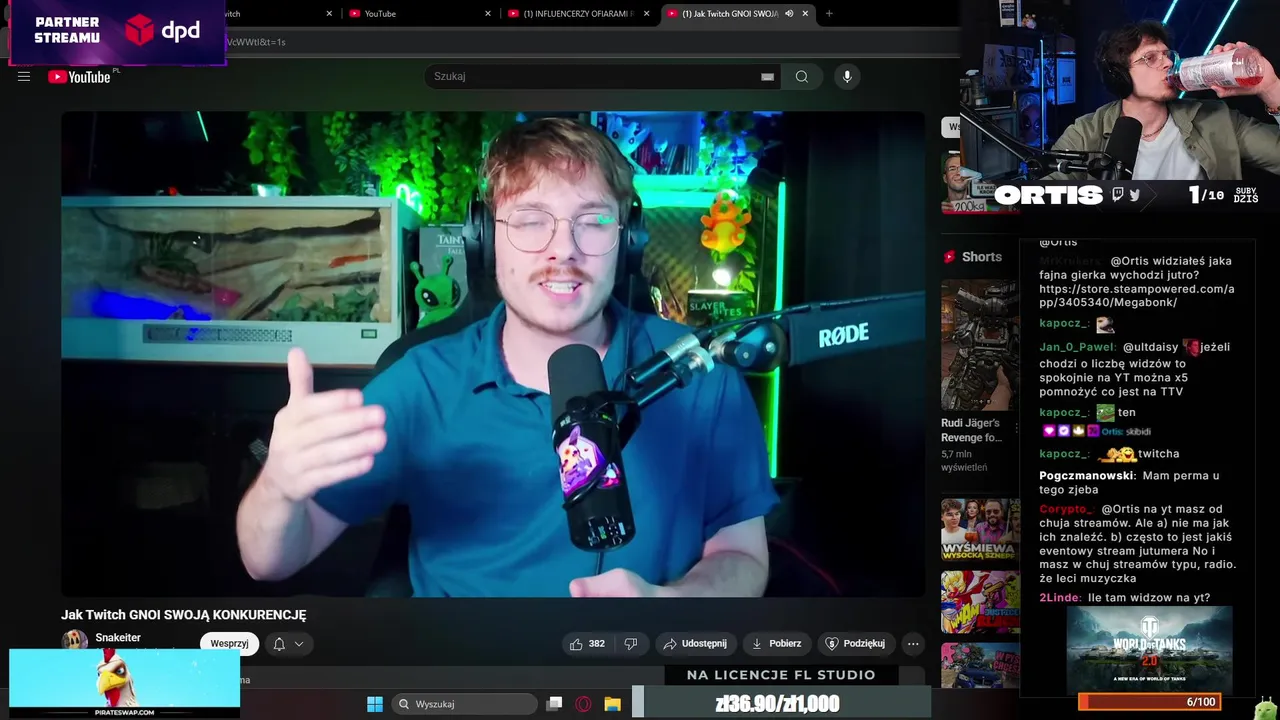Open Snakeiter channel avatar
This screenshot has height=720, width=1280.
pyautogui.click(x=74, y=641)
